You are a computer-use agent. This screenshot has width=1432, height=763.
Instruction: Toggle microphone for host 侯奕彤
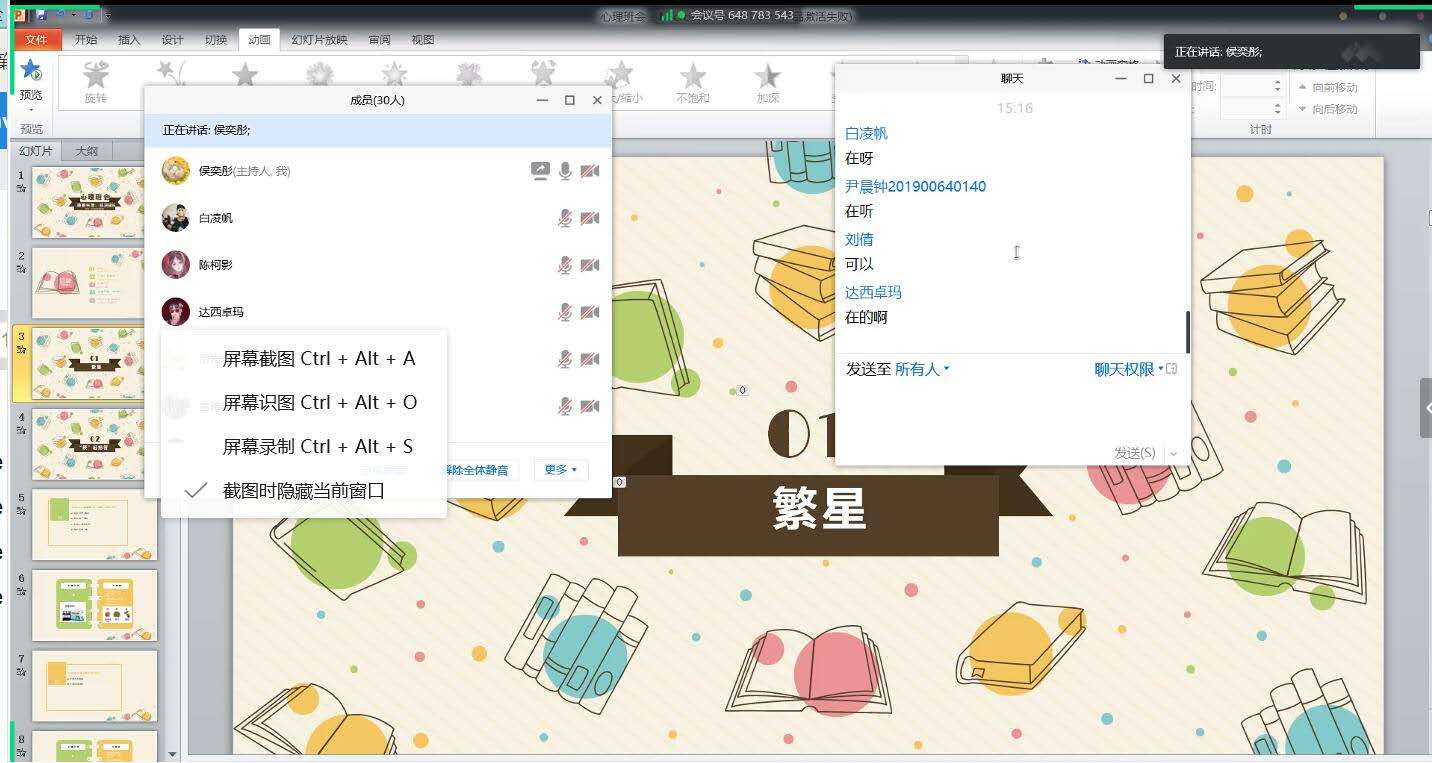(x=565, y=171)
